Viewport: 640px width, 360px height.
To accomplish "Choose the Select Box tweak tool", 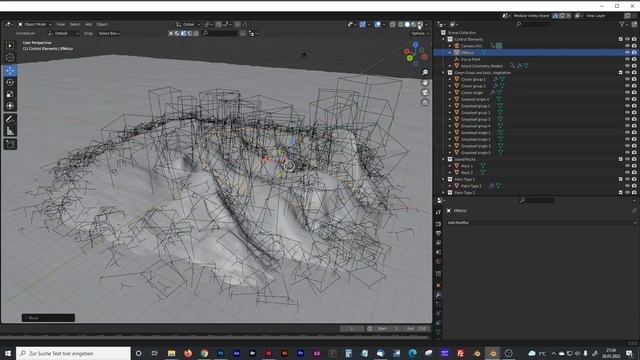I will pyautogui.click(x=10, y=46).
